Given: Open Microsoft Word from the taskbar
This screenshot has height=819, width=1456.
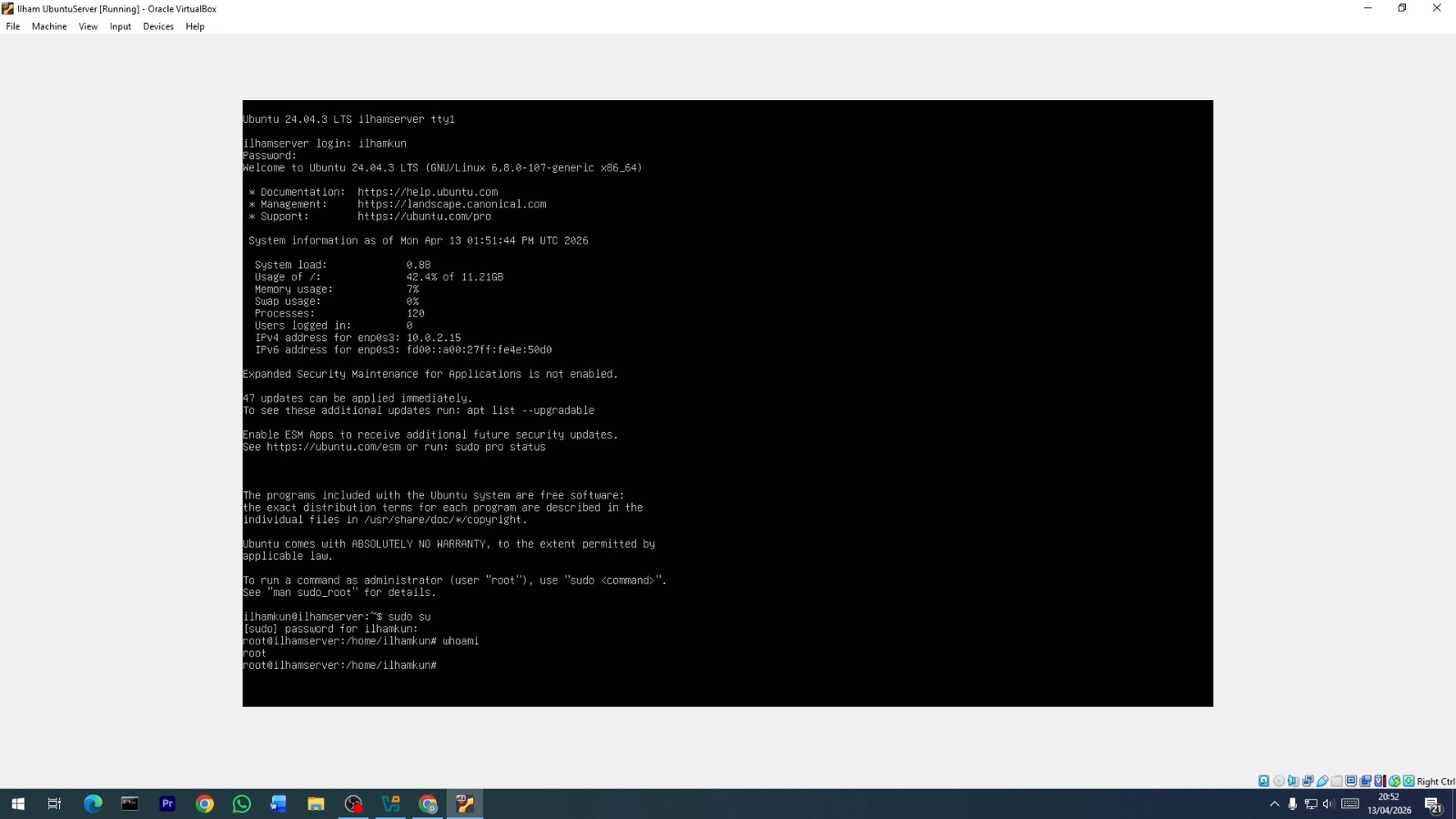Looking at the screenshot, I should coord(278,804).
